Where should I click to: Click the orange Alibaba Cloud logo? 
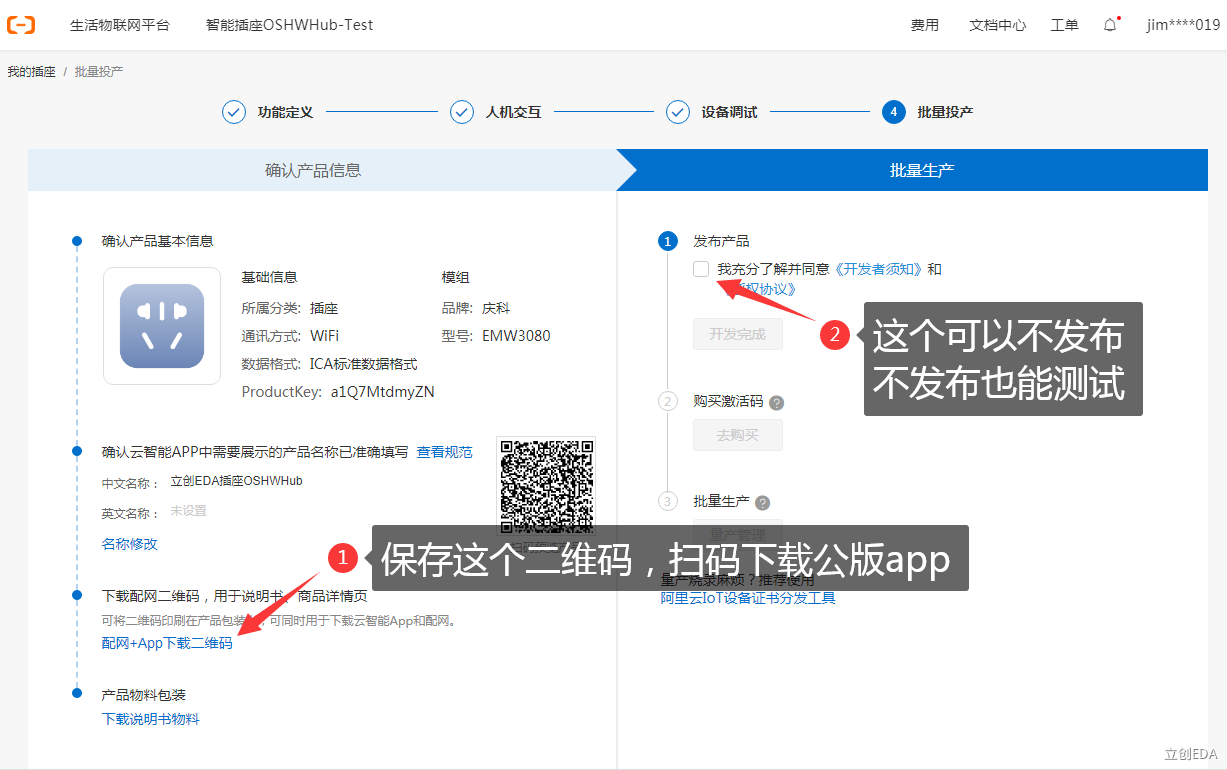(21, 25)
